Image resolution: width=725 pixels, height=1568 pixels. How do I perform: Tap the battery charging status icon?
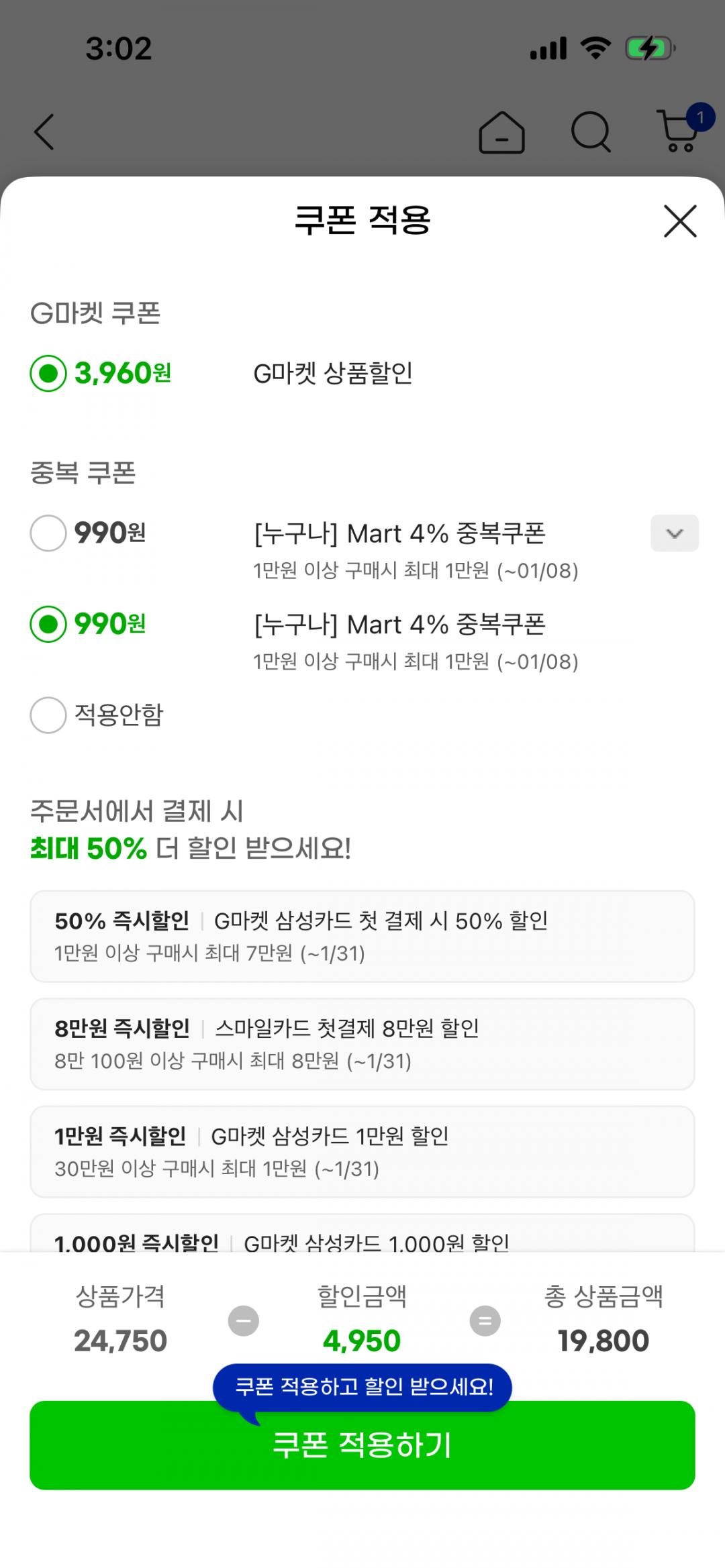click(x=649, y=49)
